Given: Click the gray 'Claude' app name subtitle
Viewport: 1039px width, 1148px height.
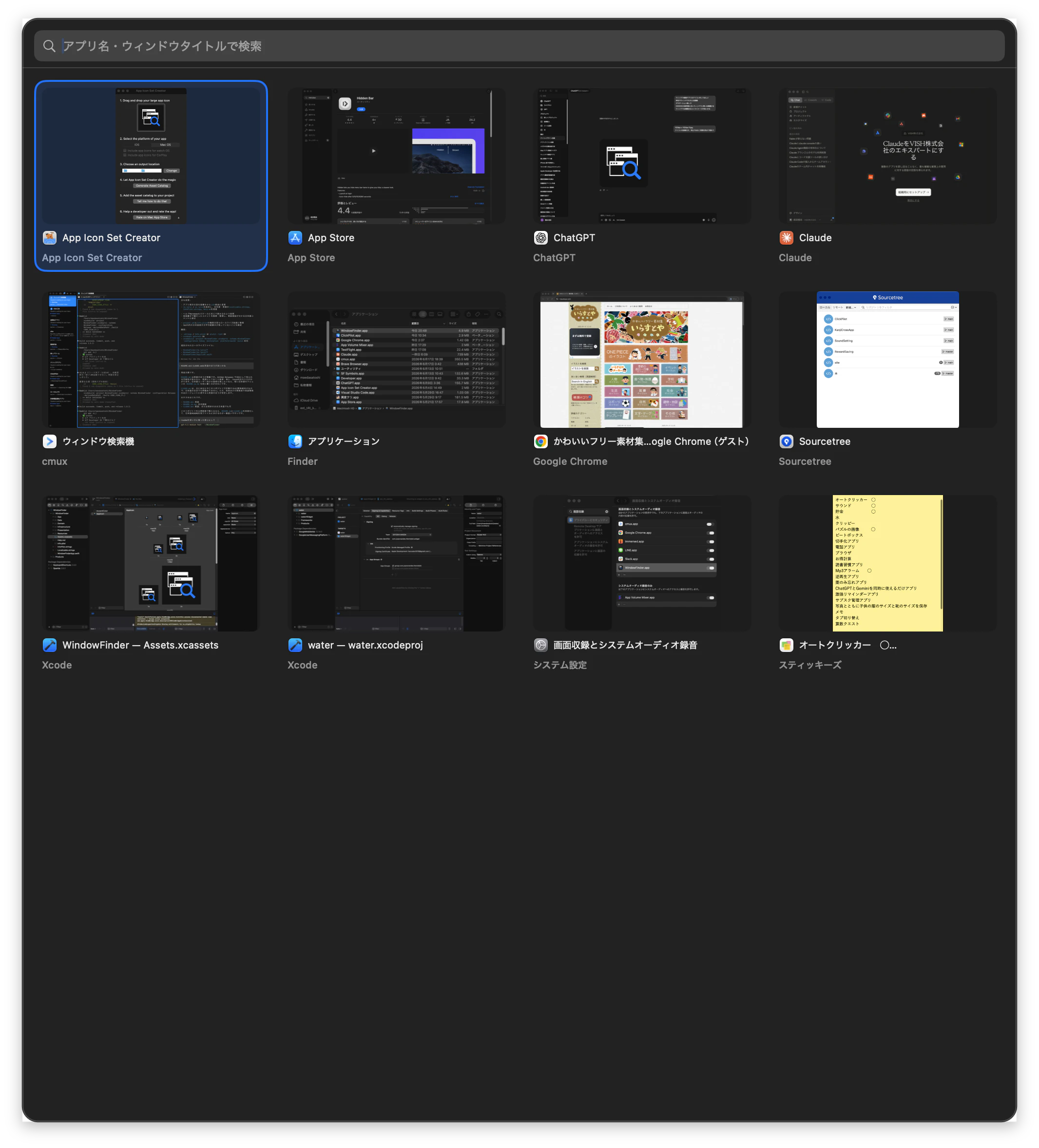Looking at the screenshot, I should [x=795, y=257].
